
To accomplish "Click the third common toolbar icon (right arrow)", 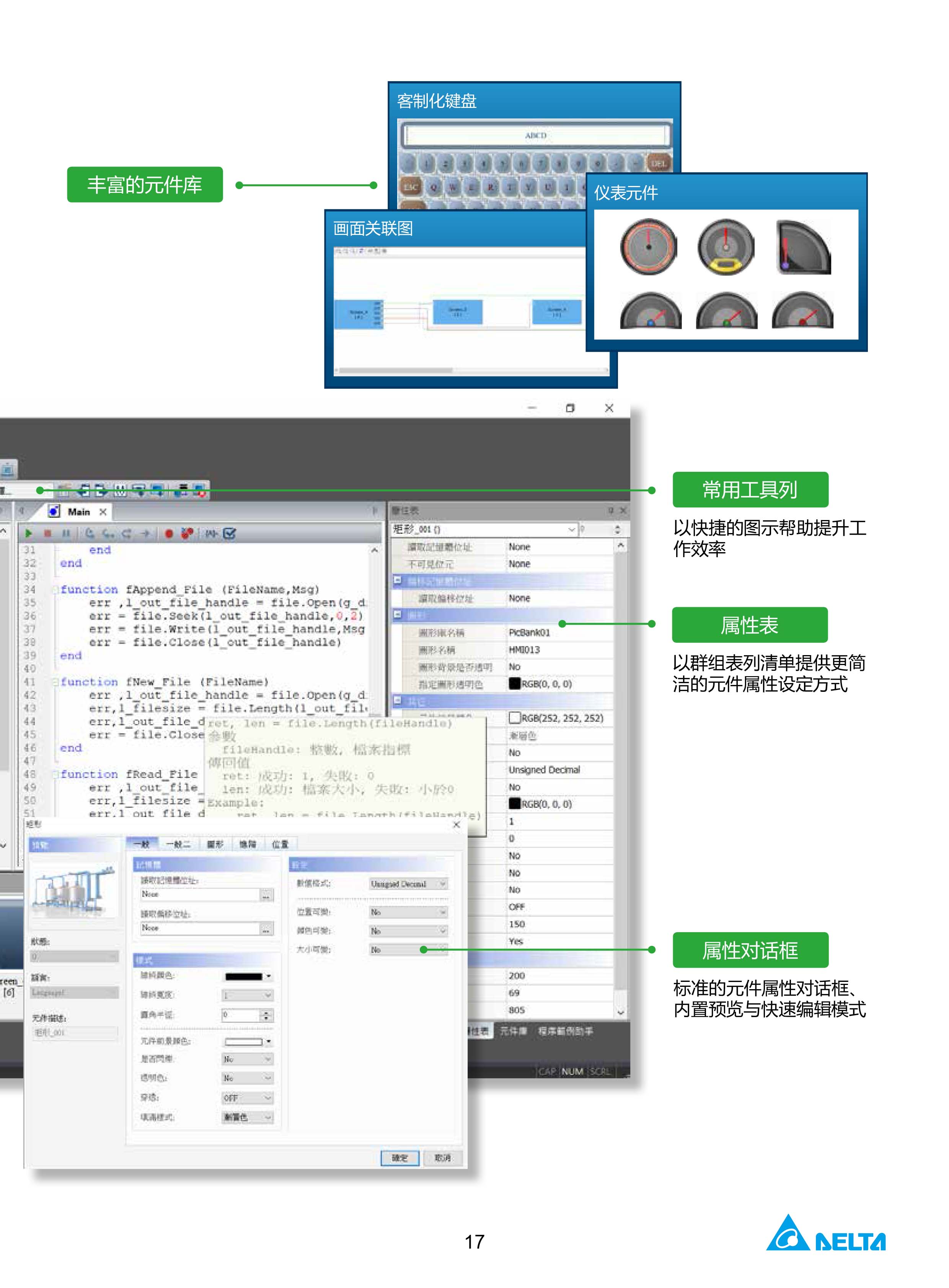I will [101, 491].
